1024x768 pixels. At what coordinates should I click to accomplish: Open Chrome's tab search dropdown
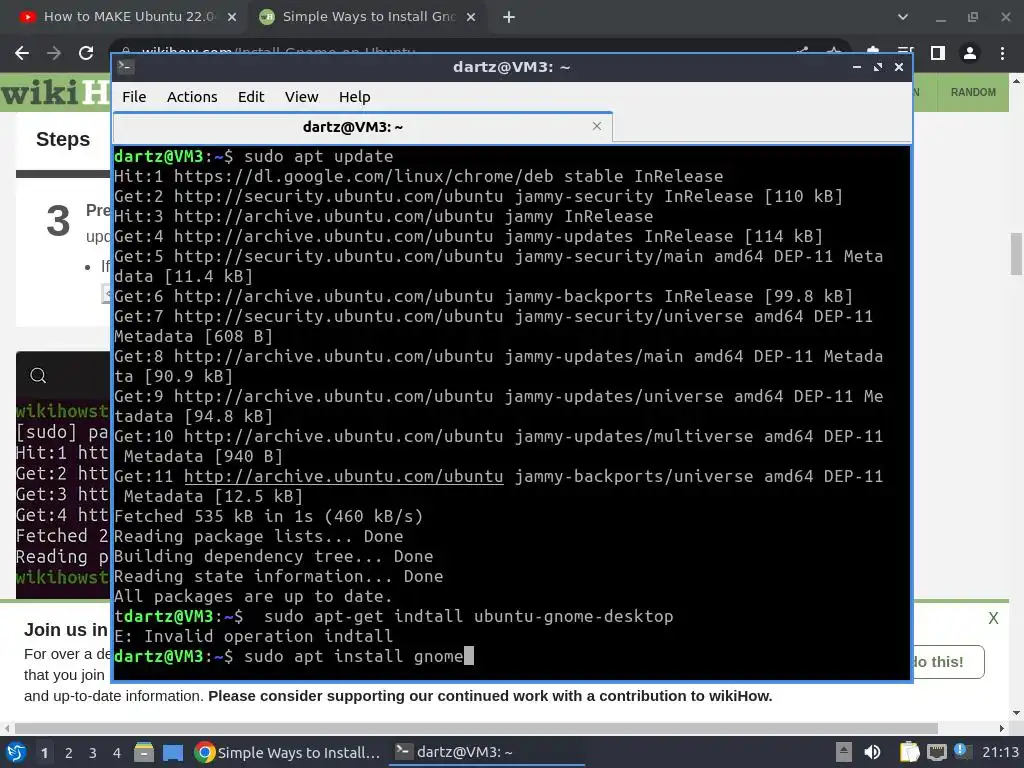coord(903,17)
